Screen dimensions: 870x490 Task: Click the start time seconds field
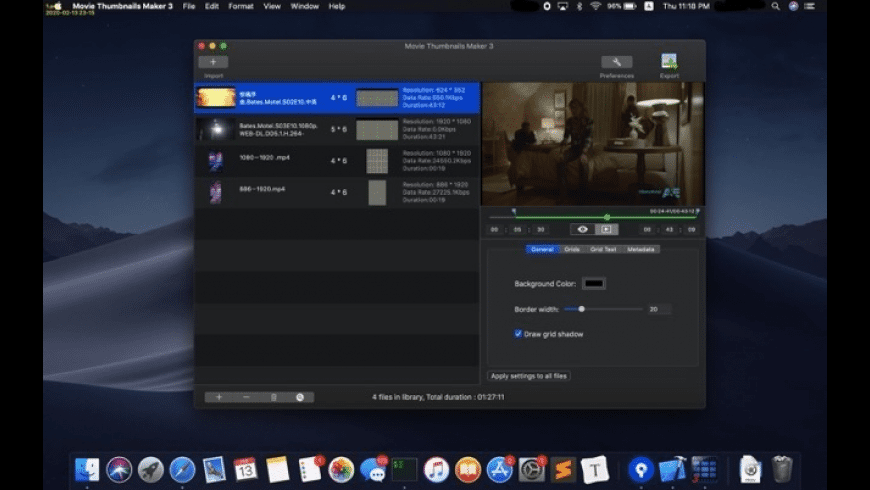540,230
